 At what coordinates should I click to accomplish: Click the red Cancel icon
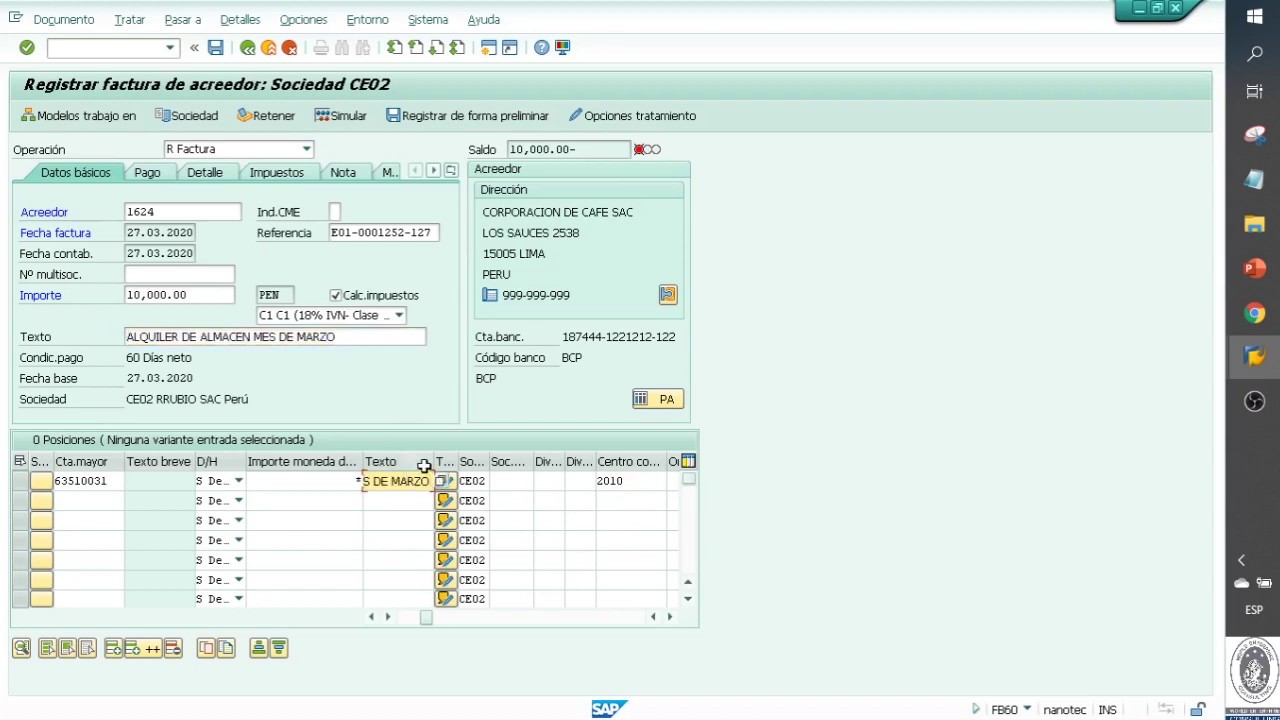[x=289, y=47]
